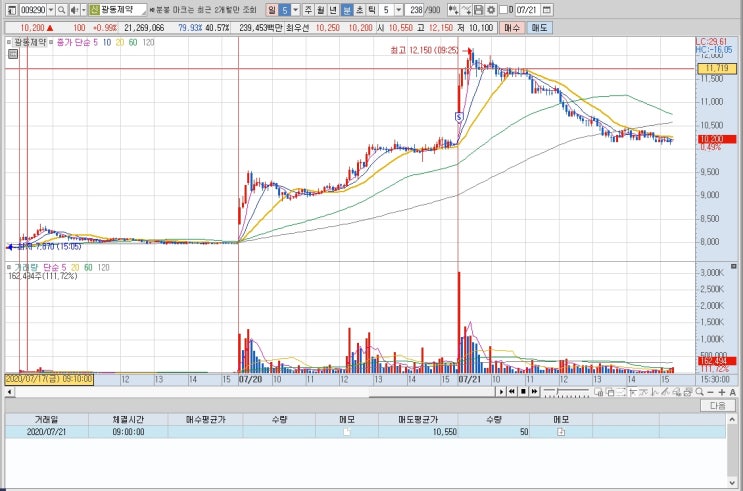This screenshot has width=743, height=491.
Task: Click the 10,200 current price tag on axis
Action: click(717, 139)
